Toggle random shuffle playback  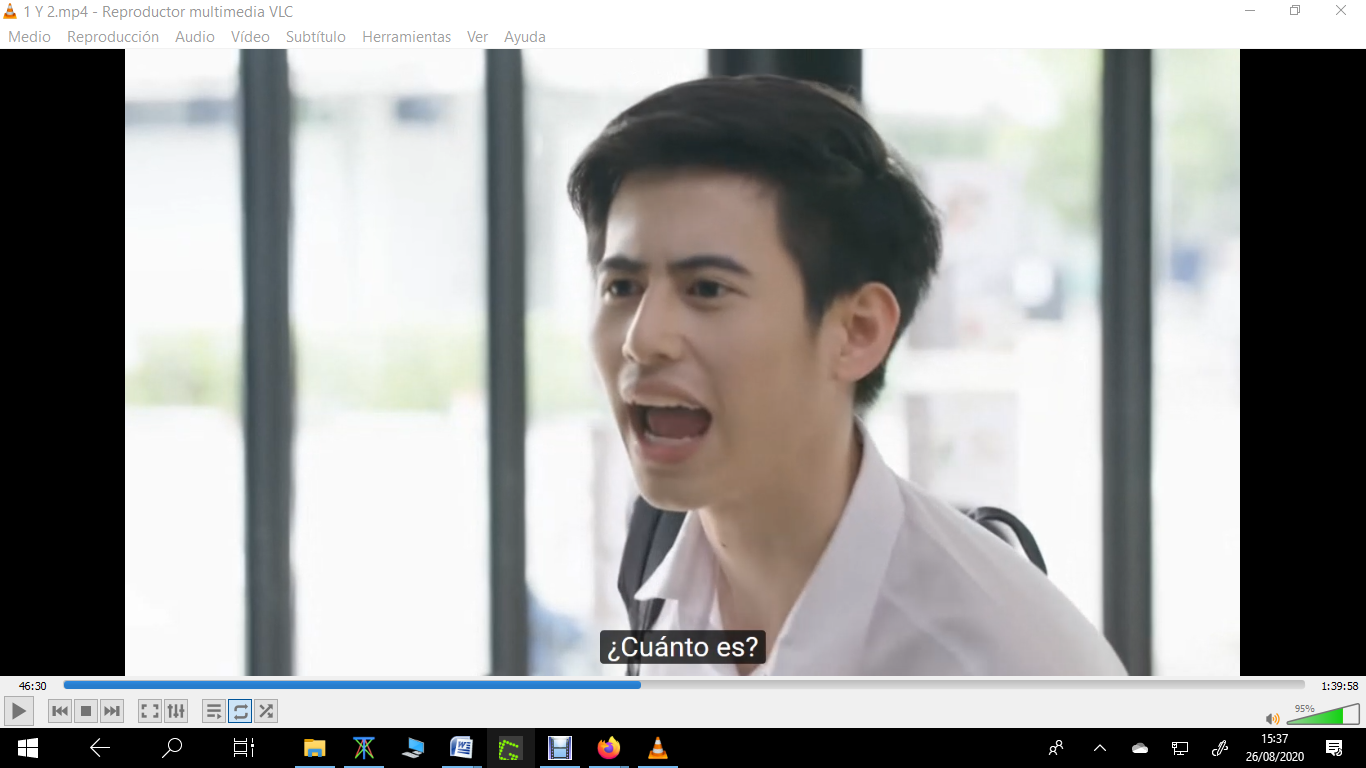[266, 711]
